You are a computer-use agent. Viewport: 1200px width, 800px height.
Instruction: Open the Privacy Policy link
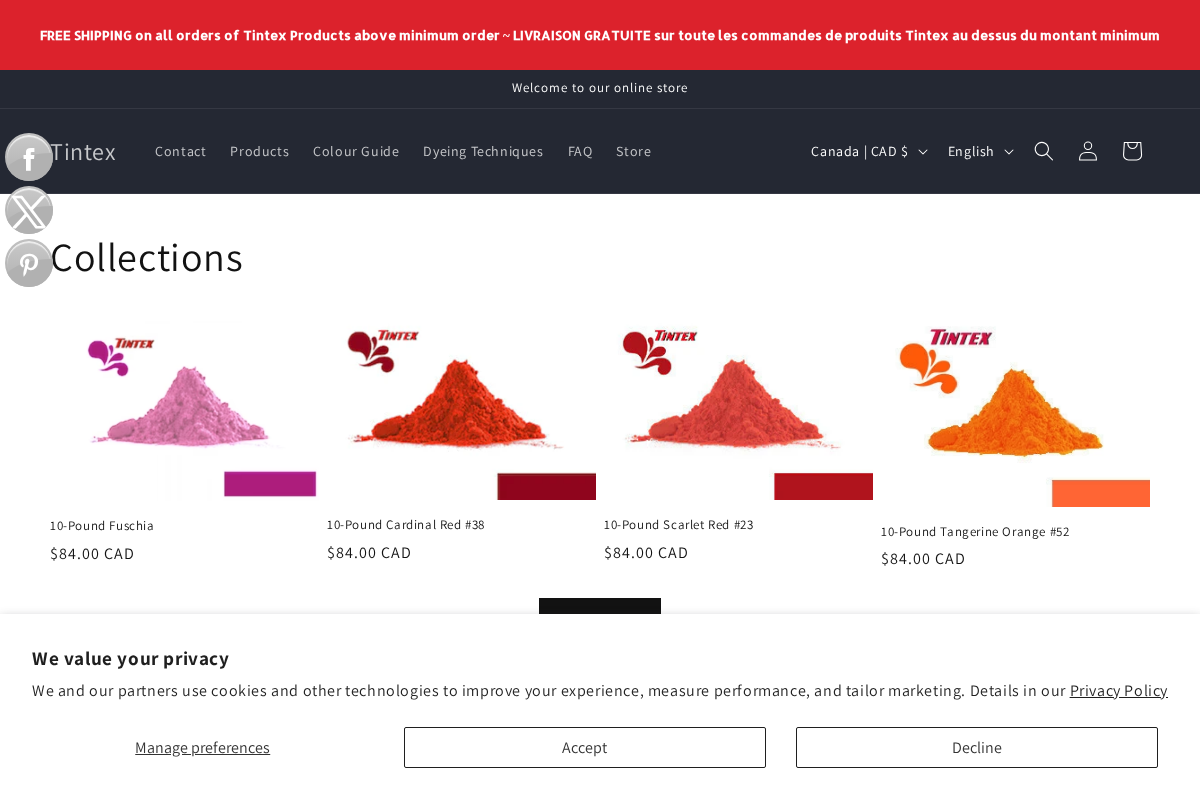point(1118,690)
